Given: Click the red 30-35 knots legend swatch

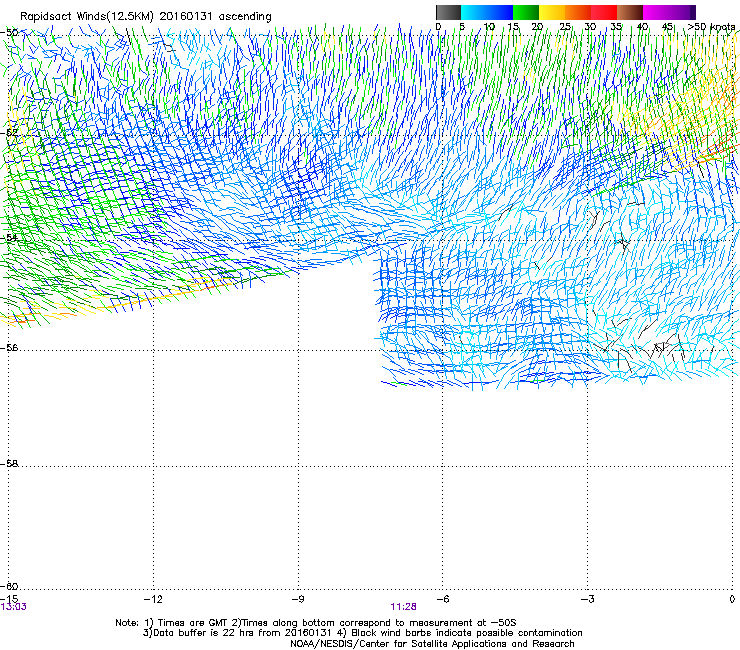Looking at the screenshot, I should (x=604, y=12).
